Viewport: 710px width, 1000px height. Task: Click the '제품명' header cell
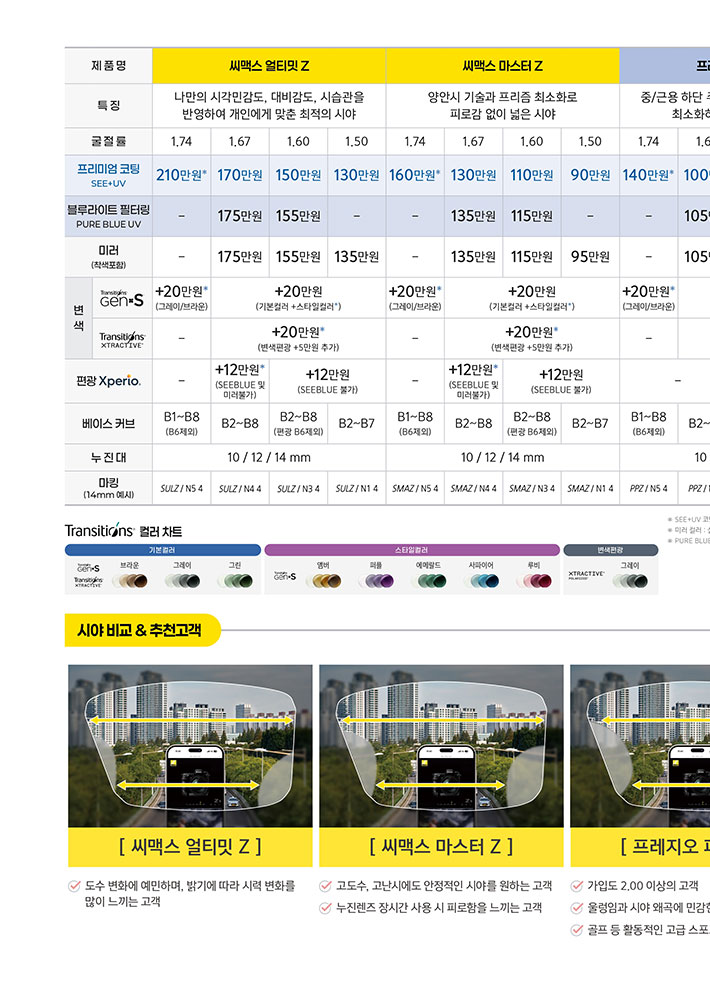pyautogui.click(x=108, y=66)
